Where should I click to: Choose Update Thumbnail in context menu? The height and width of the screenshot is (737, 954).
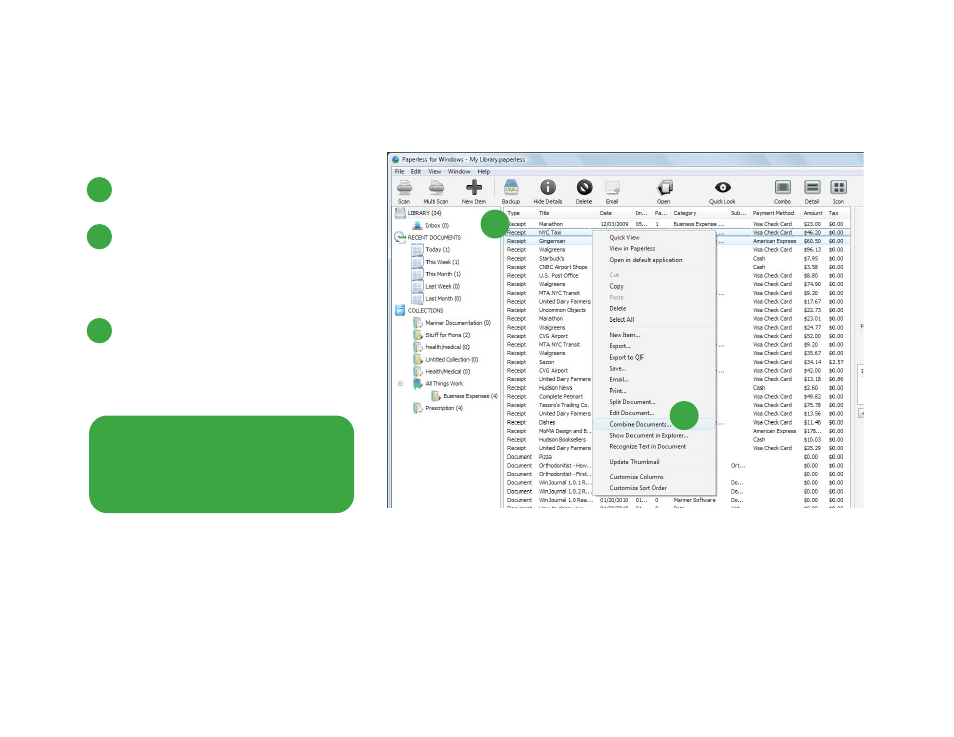pos(654,462)
